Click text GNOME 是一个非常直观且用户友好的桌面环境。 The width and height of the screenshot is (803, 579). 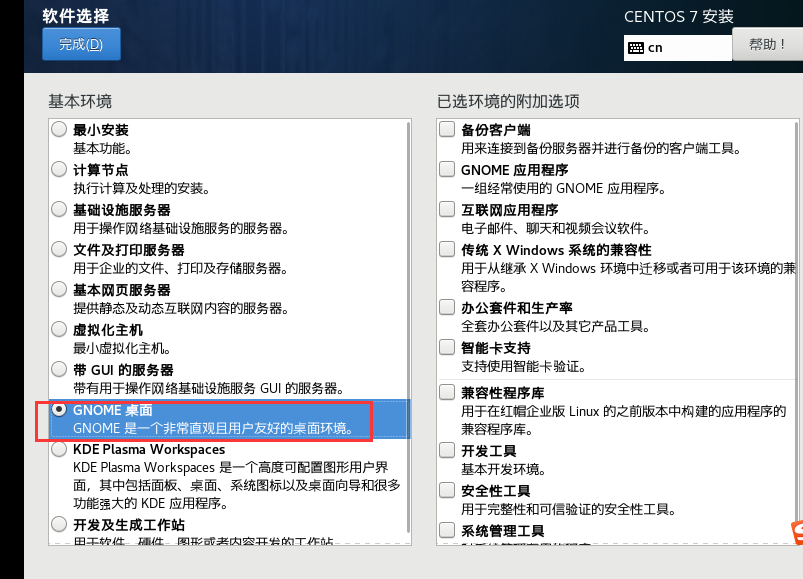[x=214, y=428]
